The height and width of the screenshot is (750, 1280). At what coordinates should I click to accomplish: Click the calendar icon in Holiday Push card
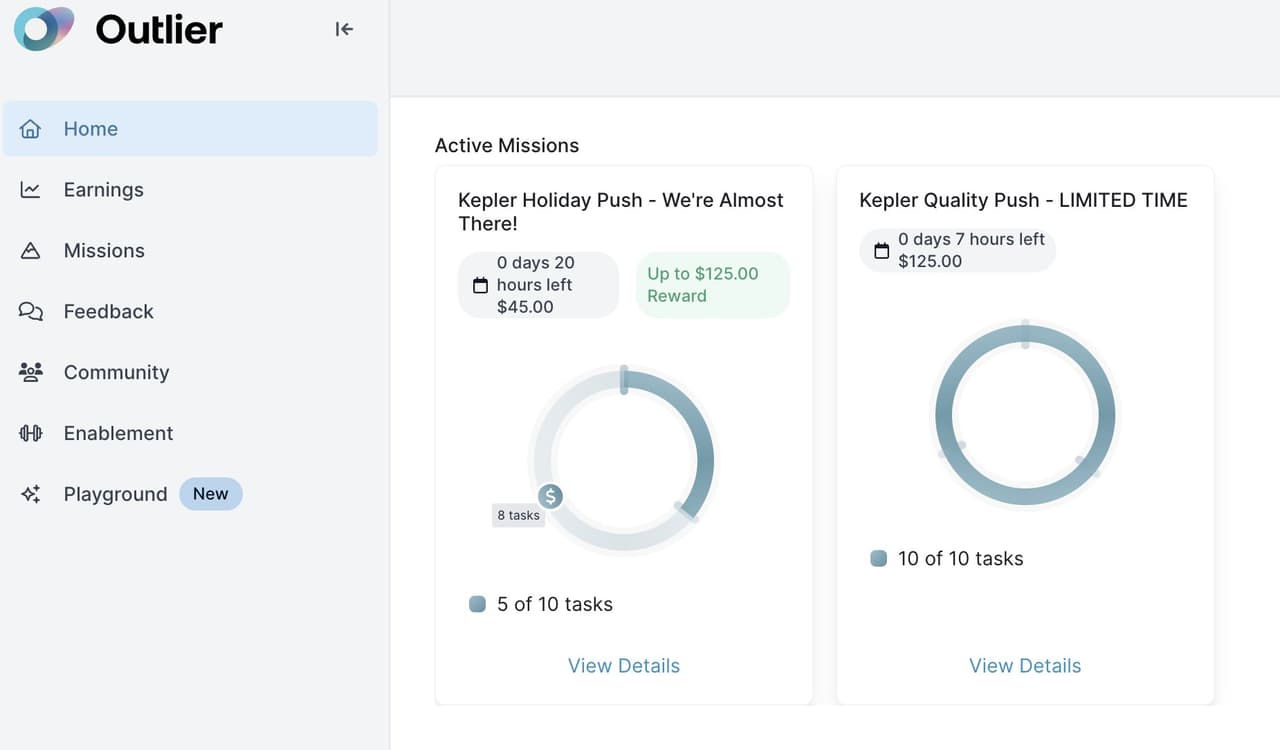click(480, 285)
